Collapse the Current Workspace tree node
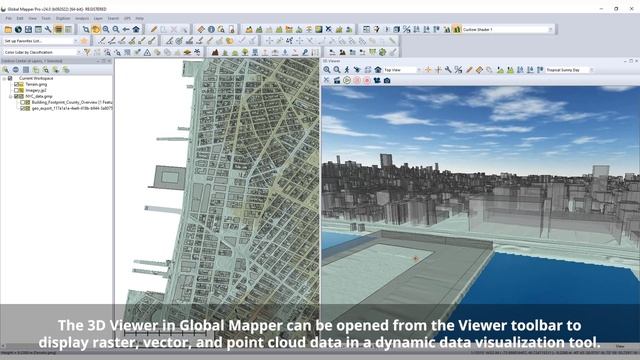 (4, 78)
